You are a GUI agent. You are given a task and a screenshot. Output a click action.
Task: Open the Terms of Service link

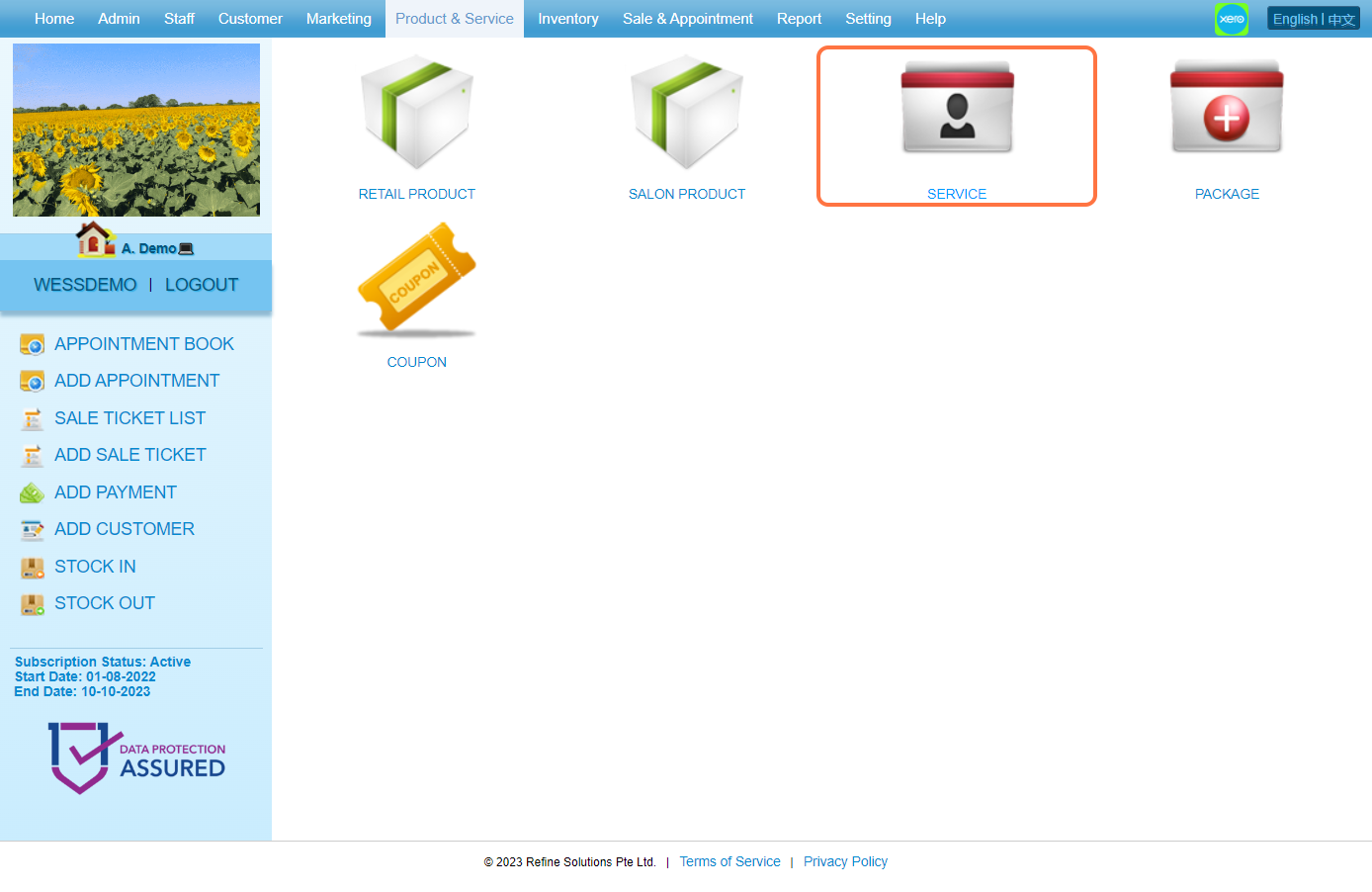tap(729, 861)
